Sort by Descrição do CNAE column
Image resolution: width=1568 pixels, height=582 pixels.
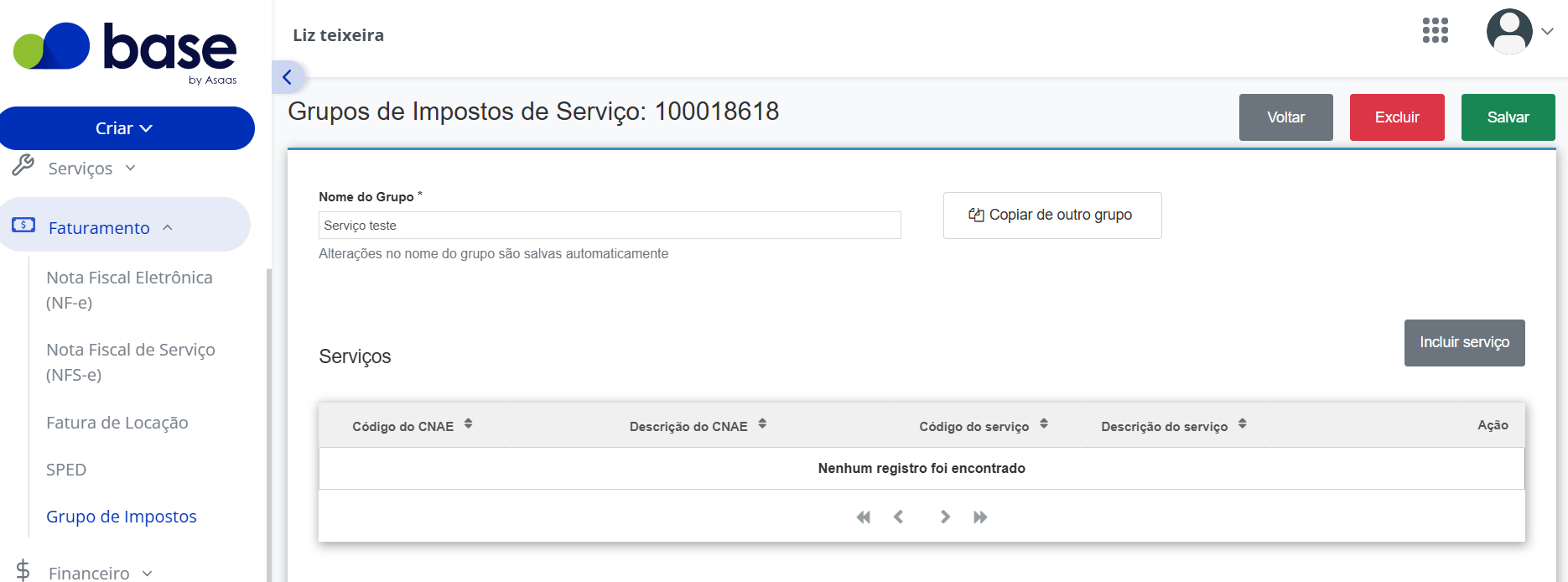click(x=762, y=424)
